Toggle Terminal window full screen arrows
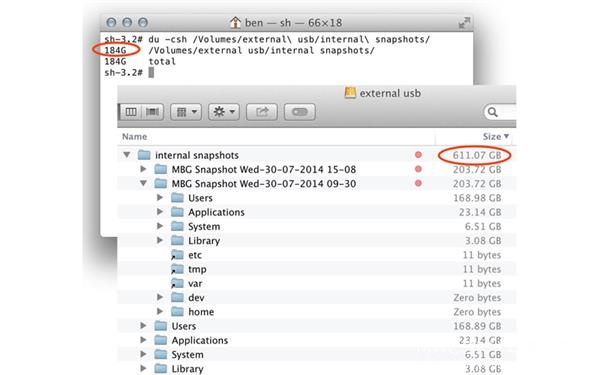The height and width of the screenshot is (375, 600). click(x=464, y=23)
